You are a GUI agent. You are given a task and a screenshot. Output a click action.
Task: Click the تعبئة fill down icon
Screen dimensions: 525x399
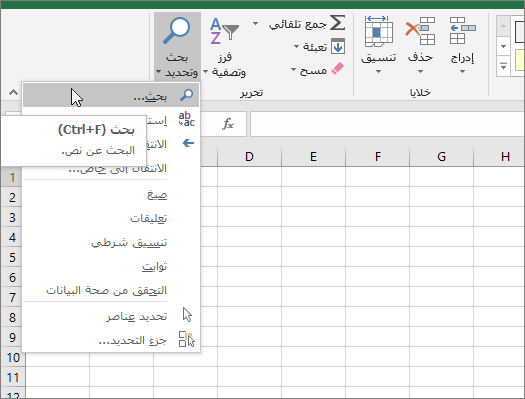(x=338, y=46)
